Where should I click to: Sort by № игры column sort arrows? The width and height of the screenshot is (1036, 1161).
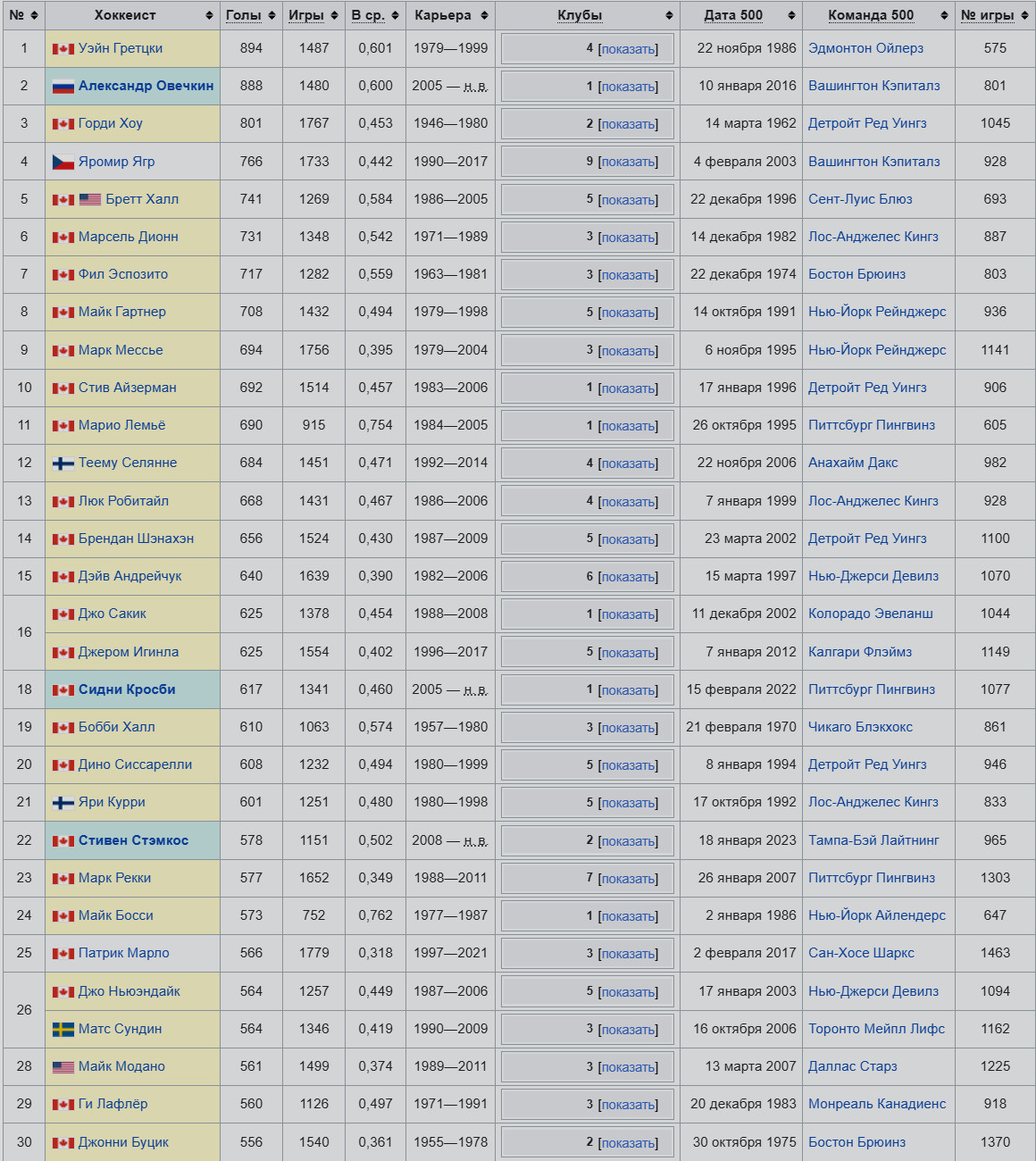point(1024,15)
